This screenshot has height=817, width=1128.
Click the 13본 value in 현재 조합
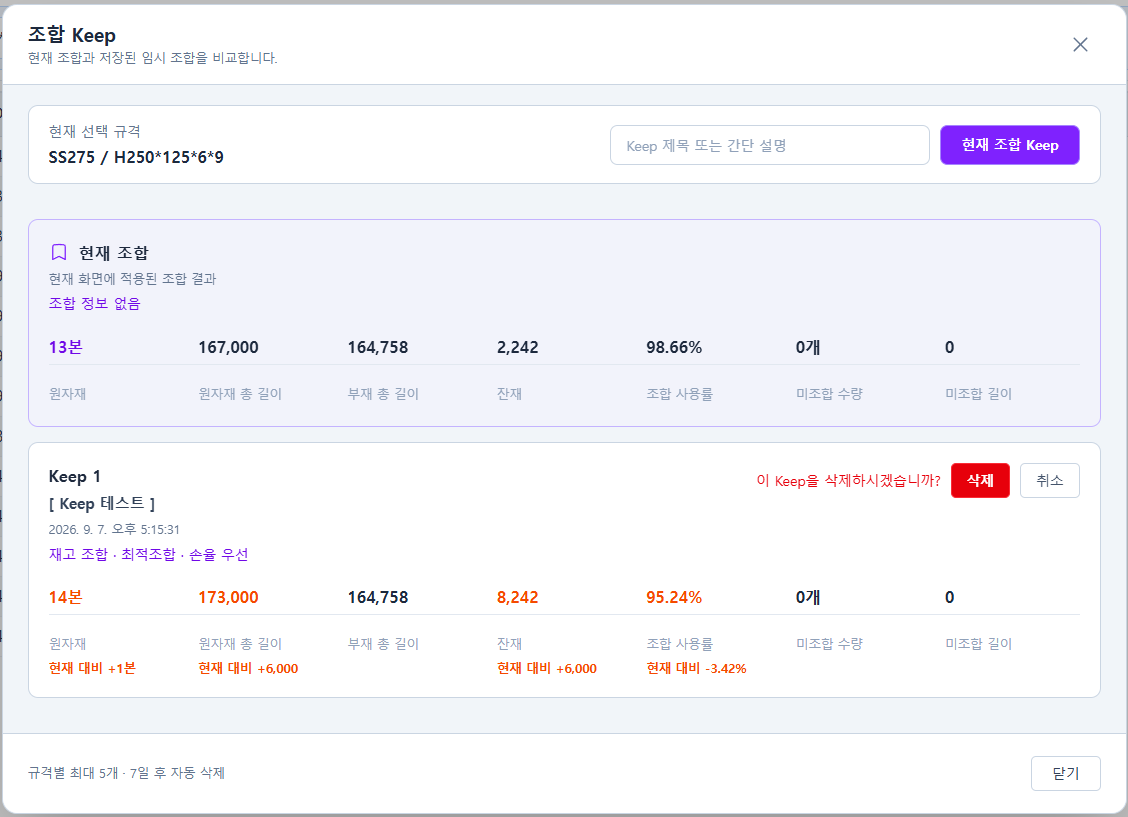click(x=65, y=347)
